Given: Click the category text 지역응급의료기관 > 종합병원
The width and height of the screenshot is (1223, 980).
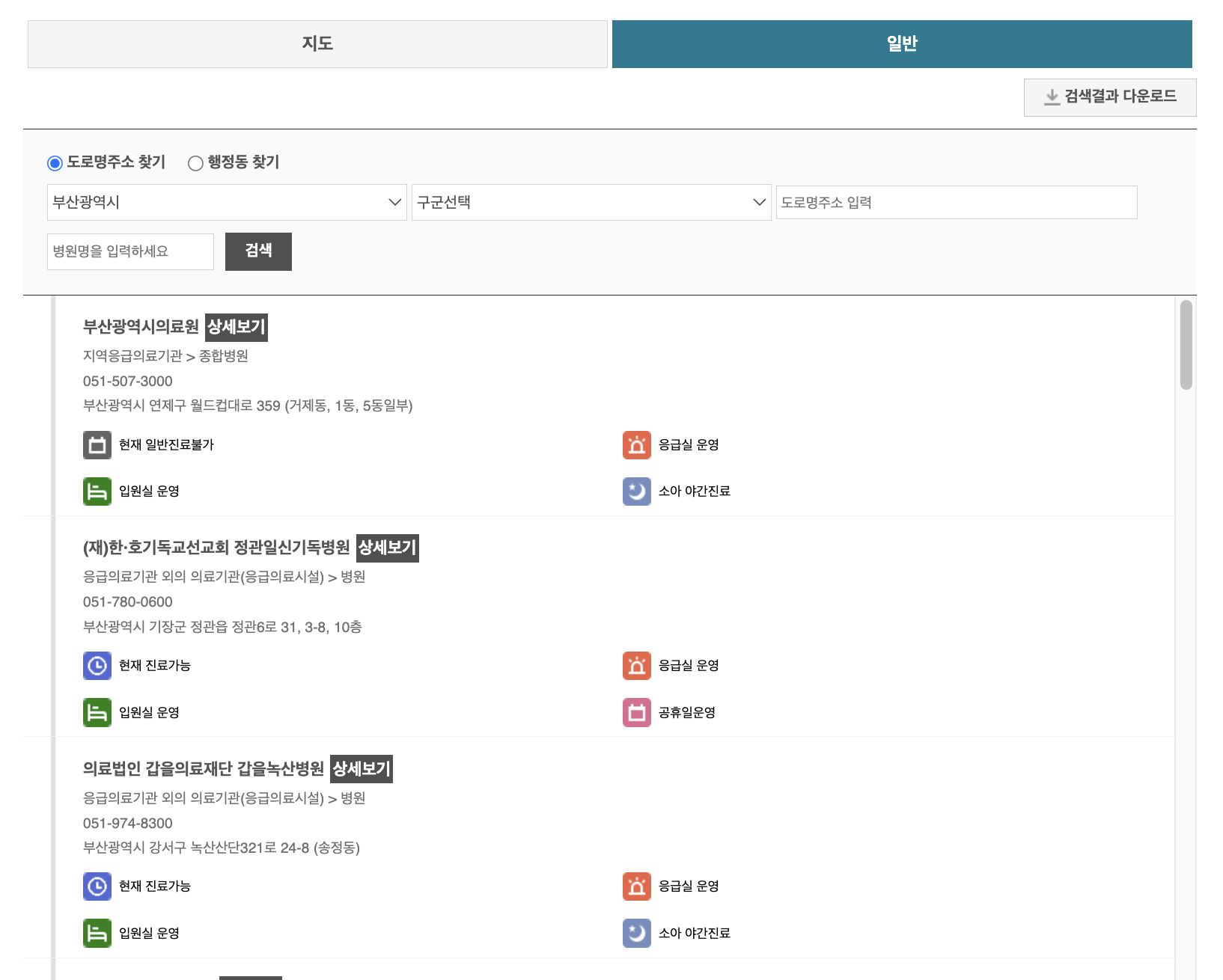Looking at the screenshot, I should (x=165, y=356).
